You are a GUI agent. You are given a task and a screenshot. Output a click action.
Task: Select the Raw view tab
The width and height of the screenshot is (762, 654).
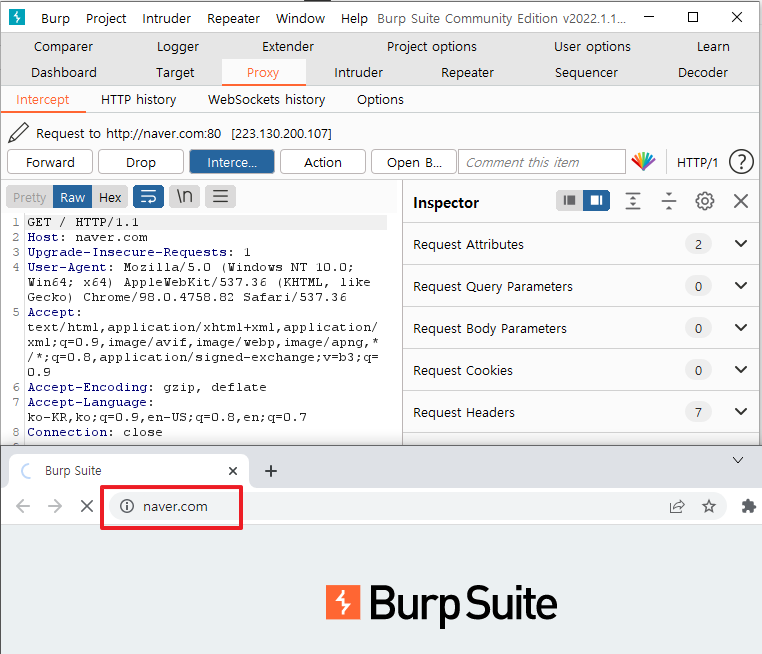pyautogui.click(x=72, y=197)
